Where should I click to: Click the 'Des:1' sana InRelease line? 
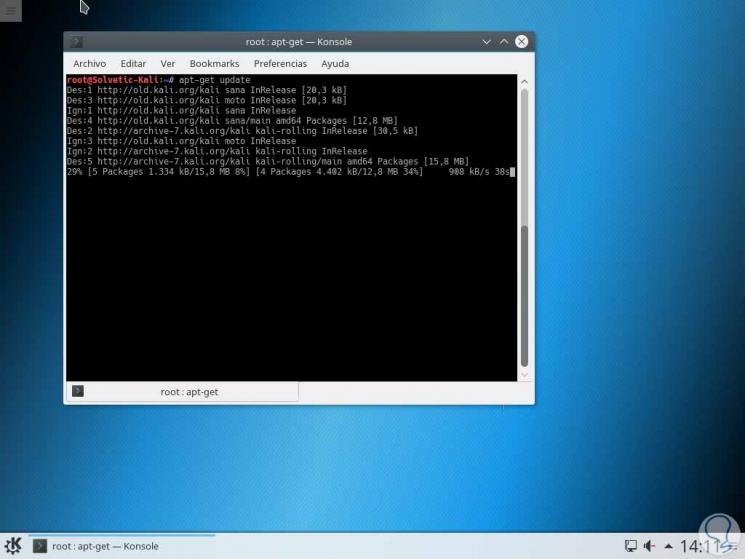pyautogui.click(x=207, y=90)
